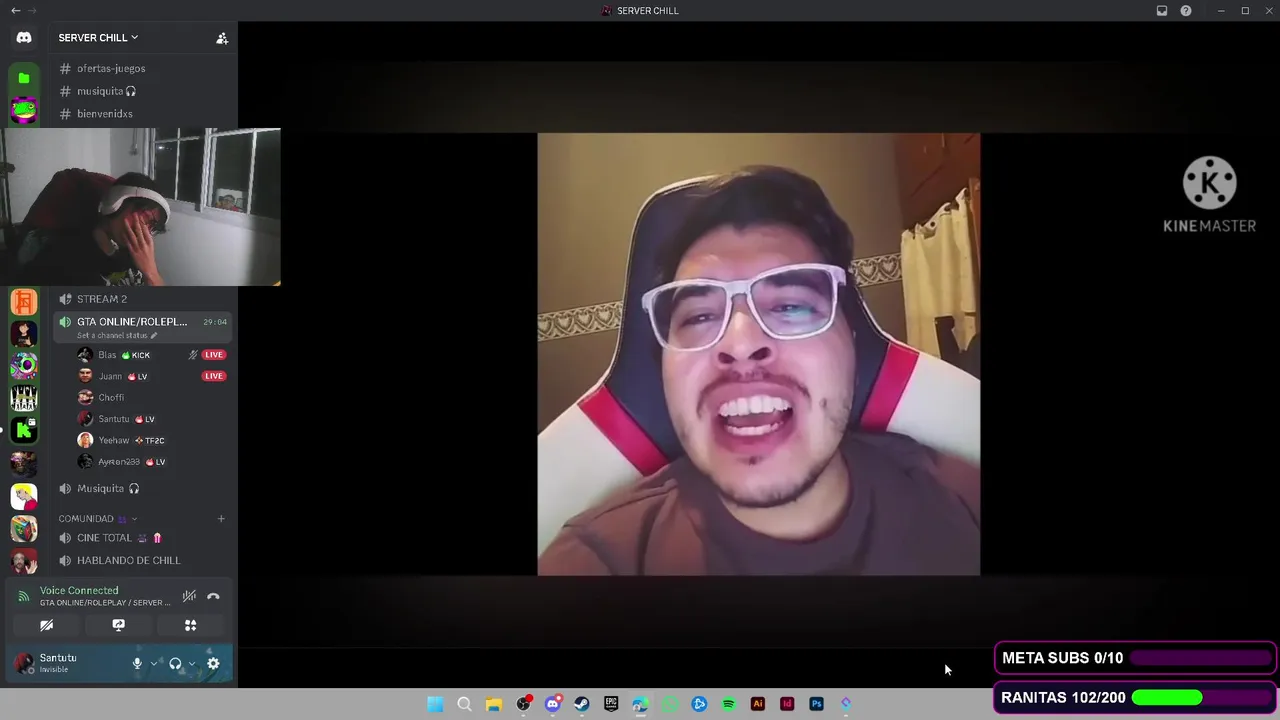Open user settings gear
Image resolution: width=1280 pixels, height=720 pixels.
(213, 663)
